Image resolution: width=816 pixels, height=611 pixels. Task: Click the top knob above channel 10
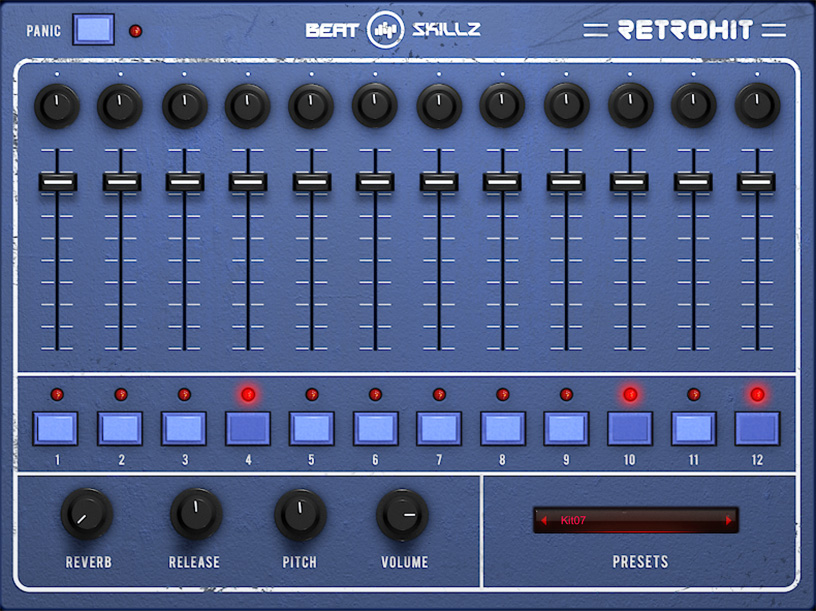pos(630,106)
